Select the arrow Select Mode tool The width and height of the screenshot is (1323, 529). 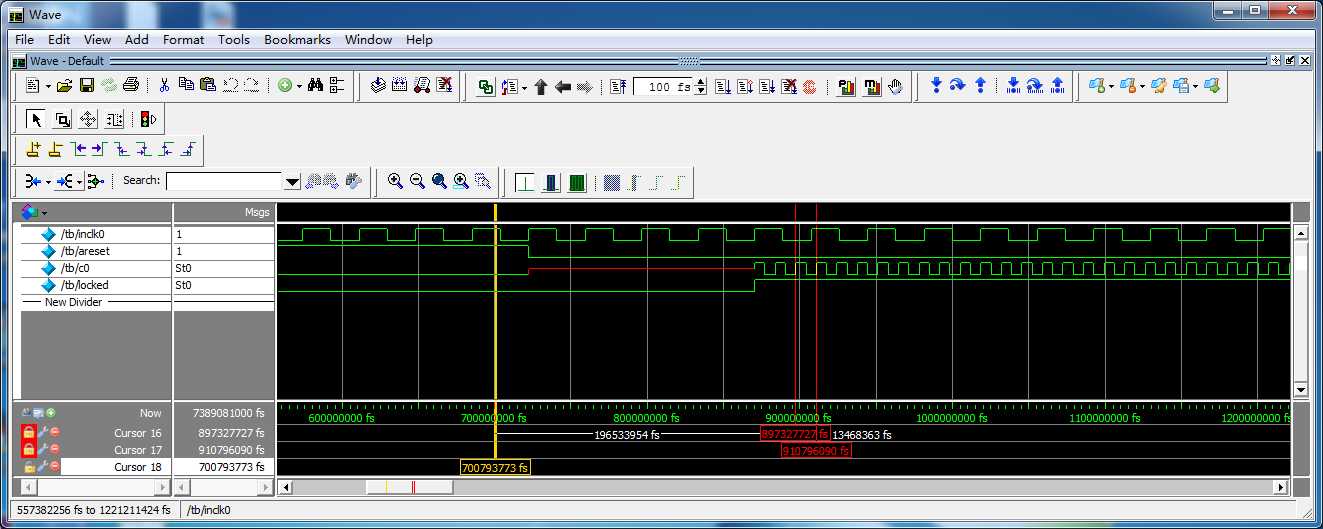pyautogui.click(x=36, y=120)
